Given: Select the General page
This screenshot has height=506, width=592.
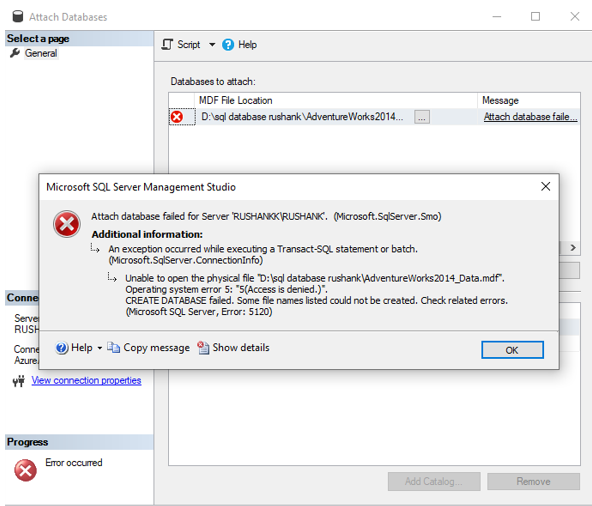Looking at the screenshot, I should coord(41,53).
